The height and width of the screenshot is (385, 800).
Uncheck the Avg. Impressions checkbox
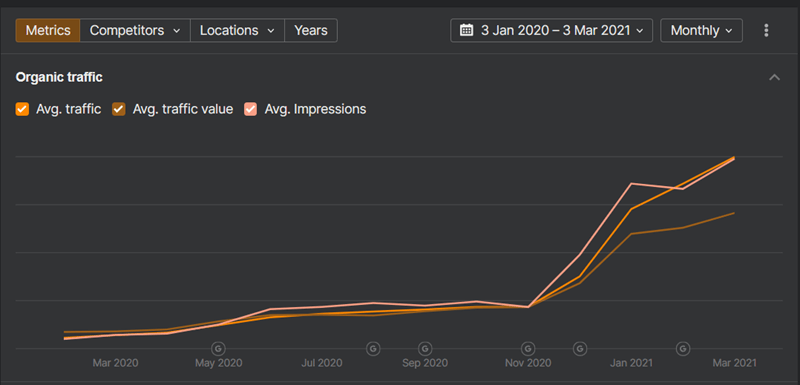click(x=251, y=109)
